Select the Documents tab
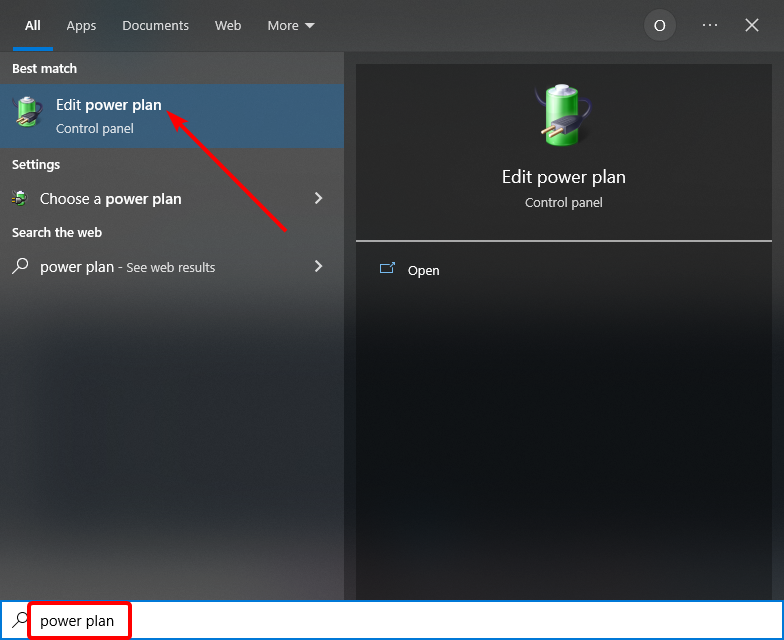This screenshot has height=640, width=784. tap(155, 26)
